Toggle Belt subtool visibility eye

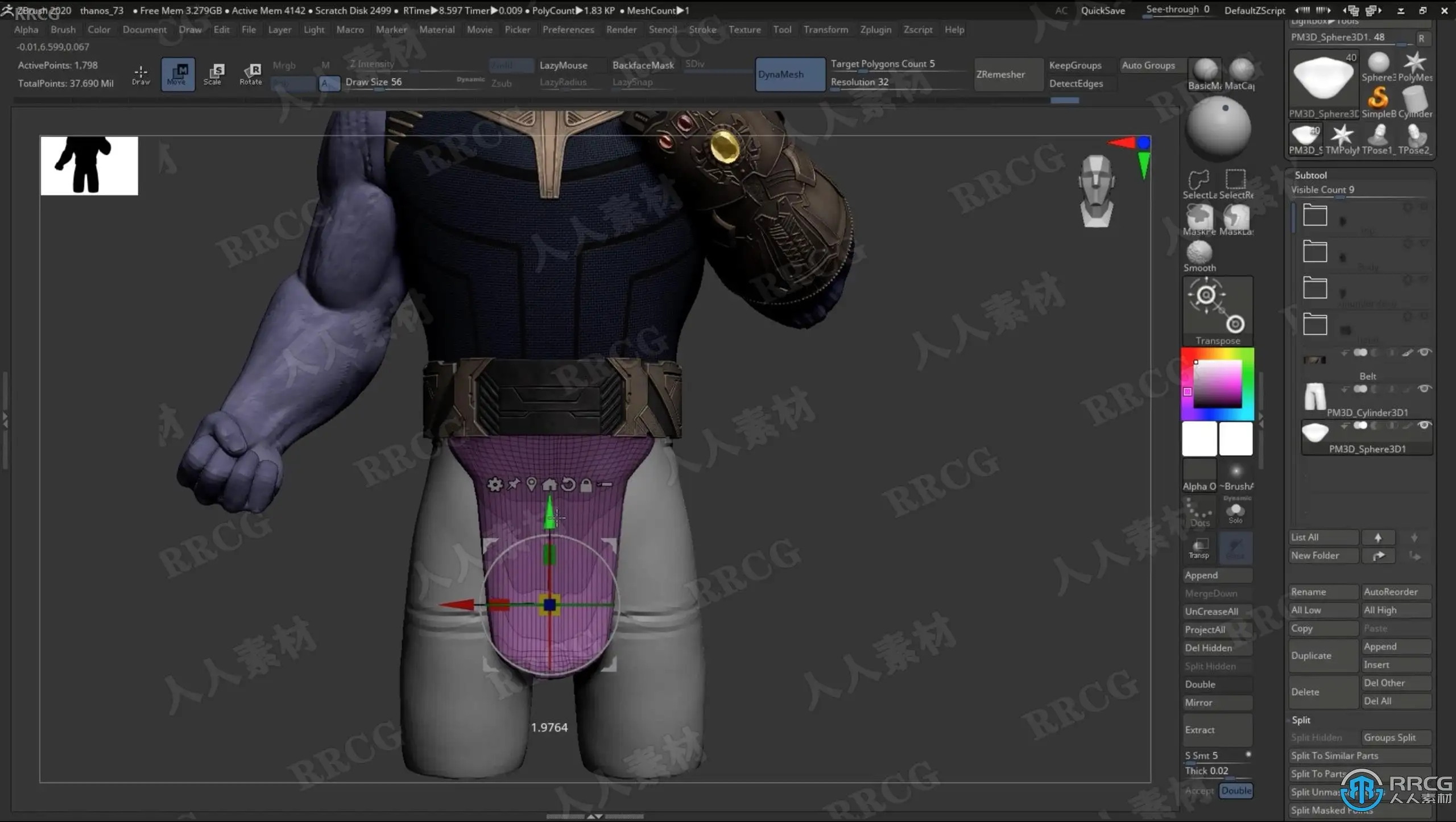pos(1424,353)
